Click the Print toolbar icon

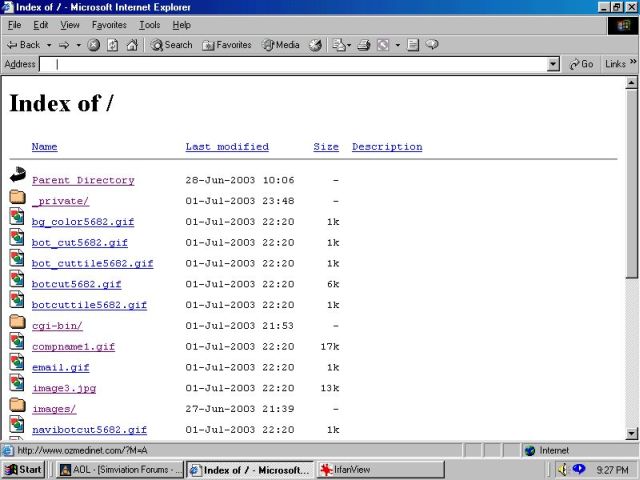(364, 45)
